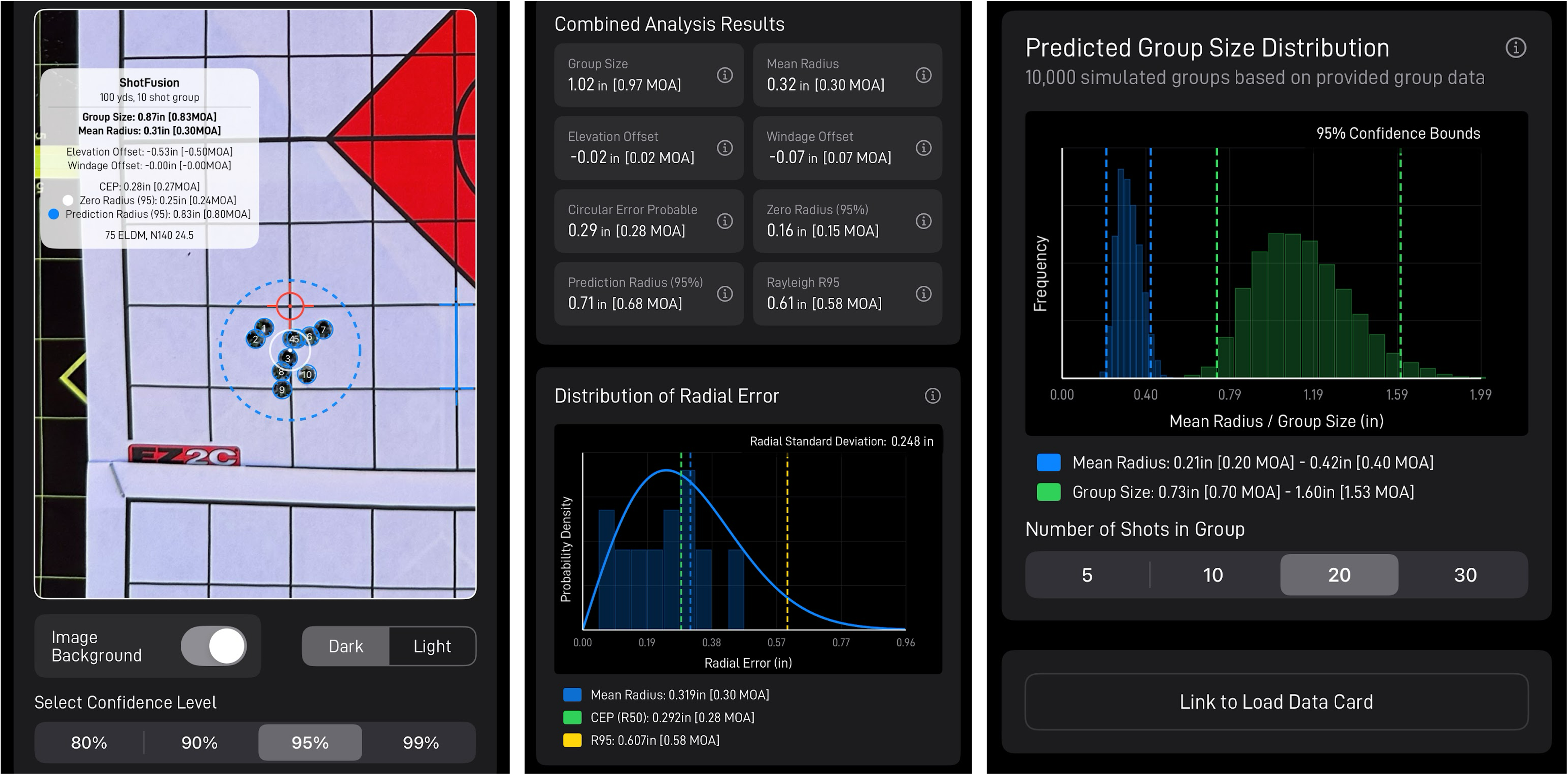Set number of shots to 5
Viewport: 1568px width, 774px height.
click(1087, 575)
